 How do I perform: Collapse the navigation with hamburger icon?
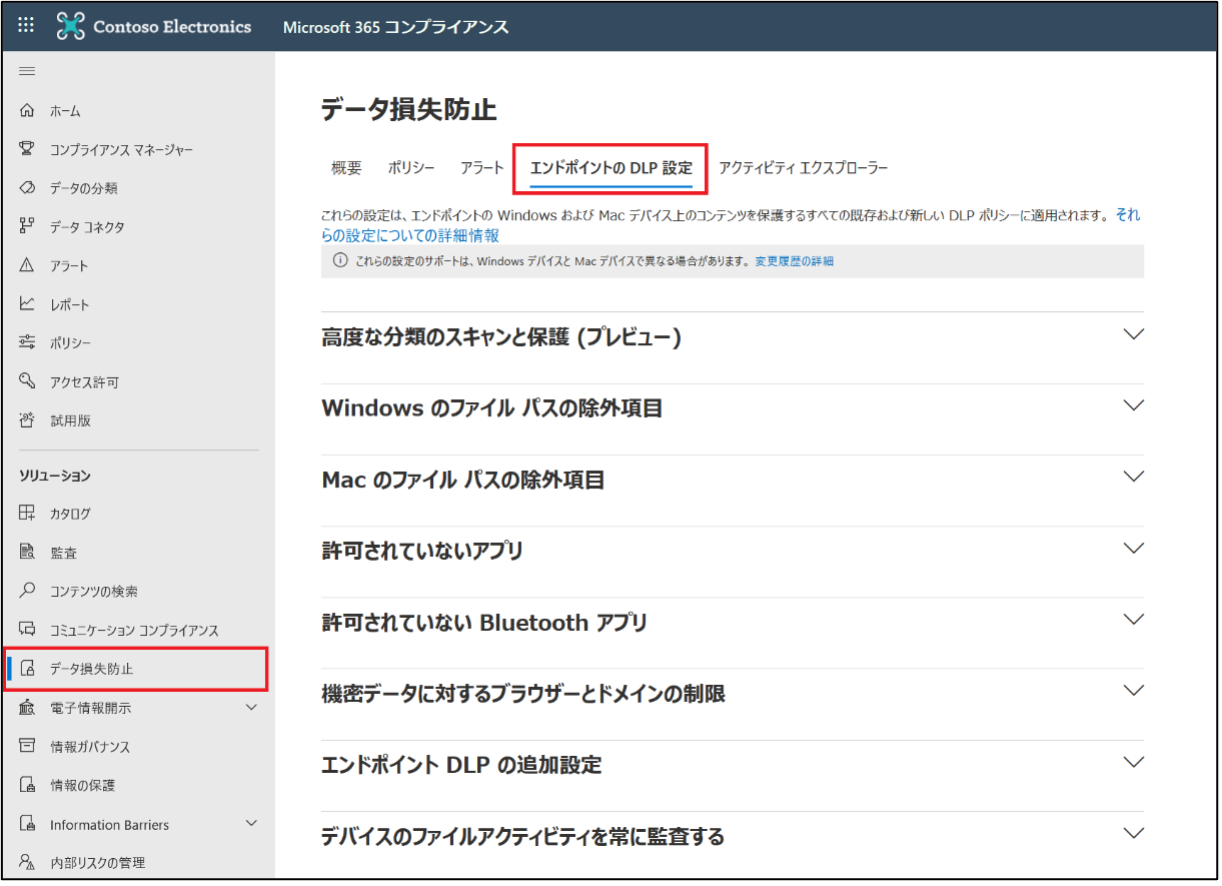click(27, 71)
